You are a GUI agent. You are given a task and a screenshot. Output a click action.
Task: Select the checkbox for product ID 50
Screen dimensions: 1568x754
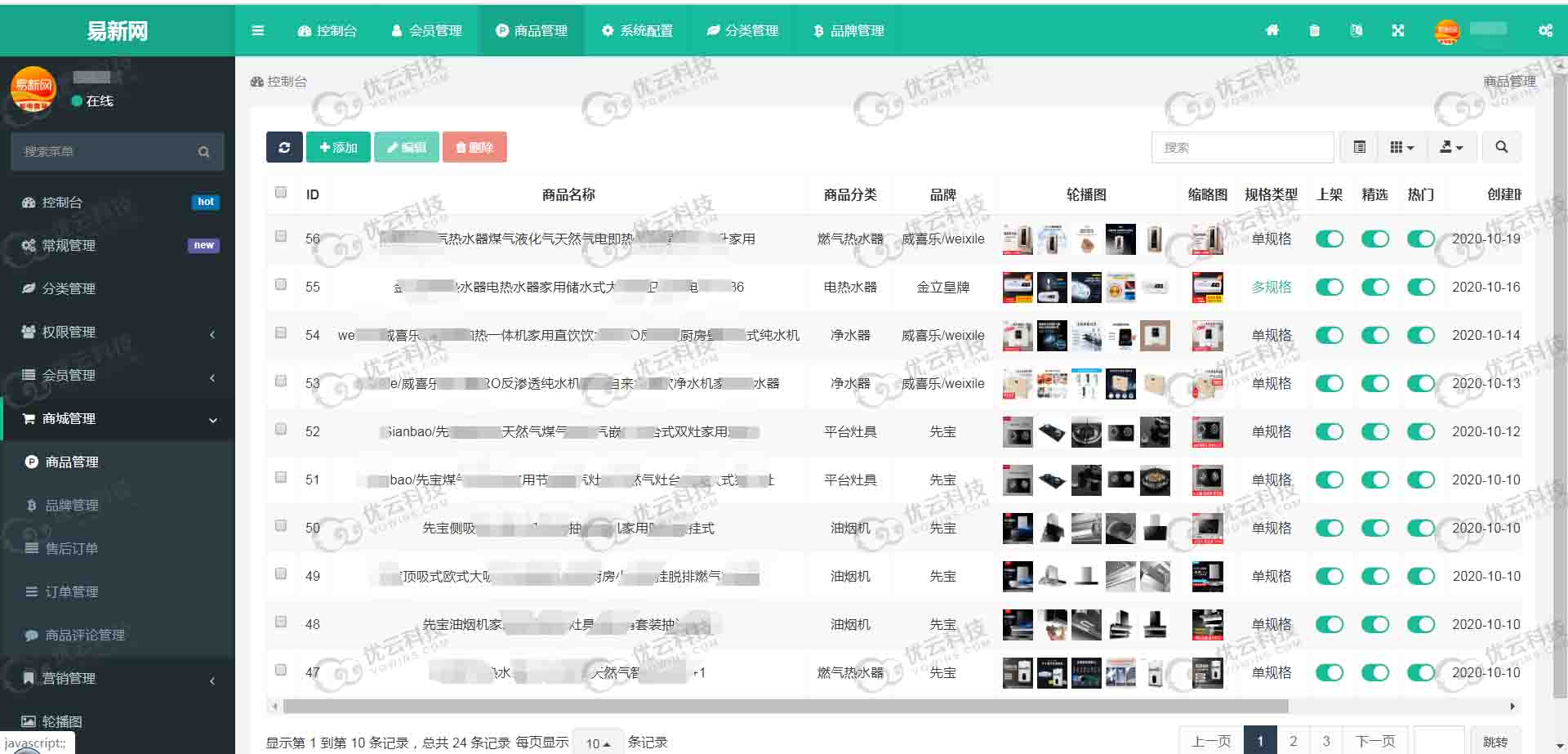click(281, 525)
